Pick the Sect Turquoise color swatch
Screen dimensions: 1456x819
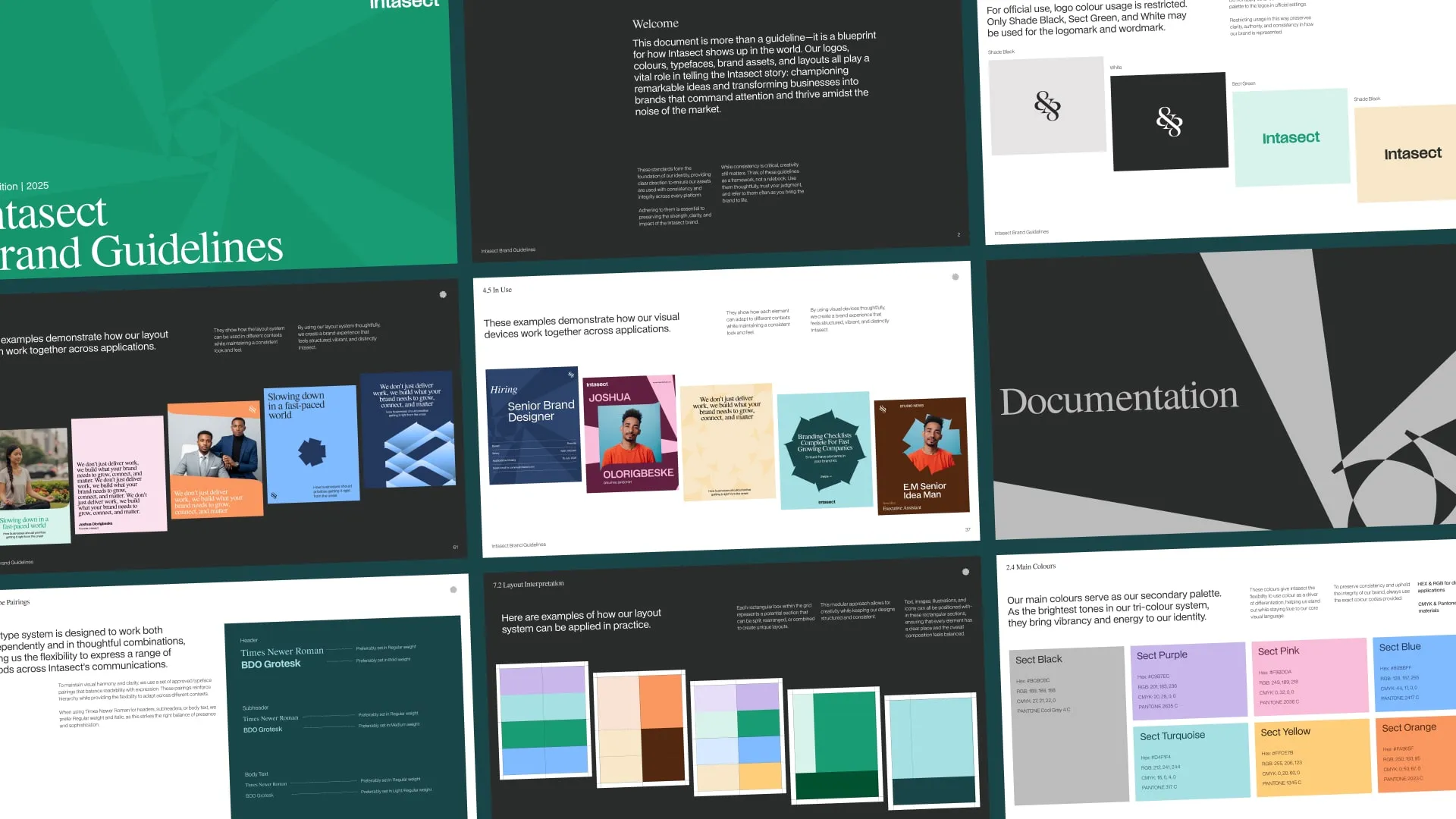pyautogui.click(x=1194, y=761)
